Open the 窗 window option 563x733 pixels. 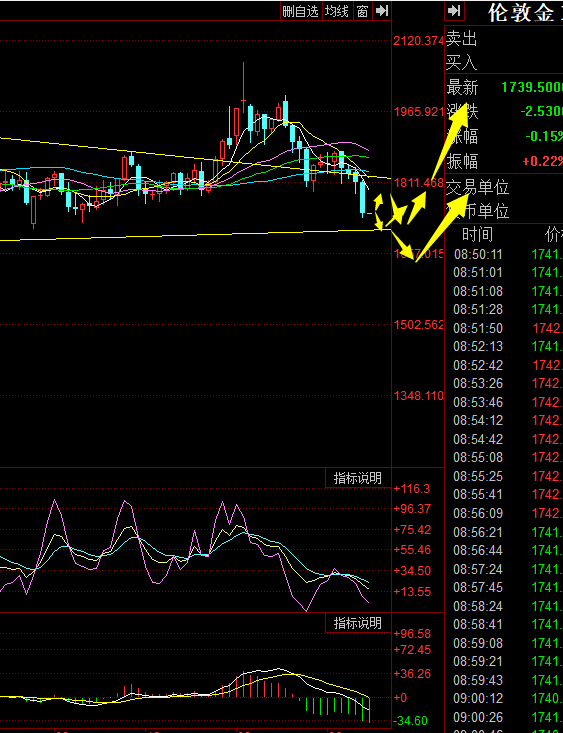[362, 11]
